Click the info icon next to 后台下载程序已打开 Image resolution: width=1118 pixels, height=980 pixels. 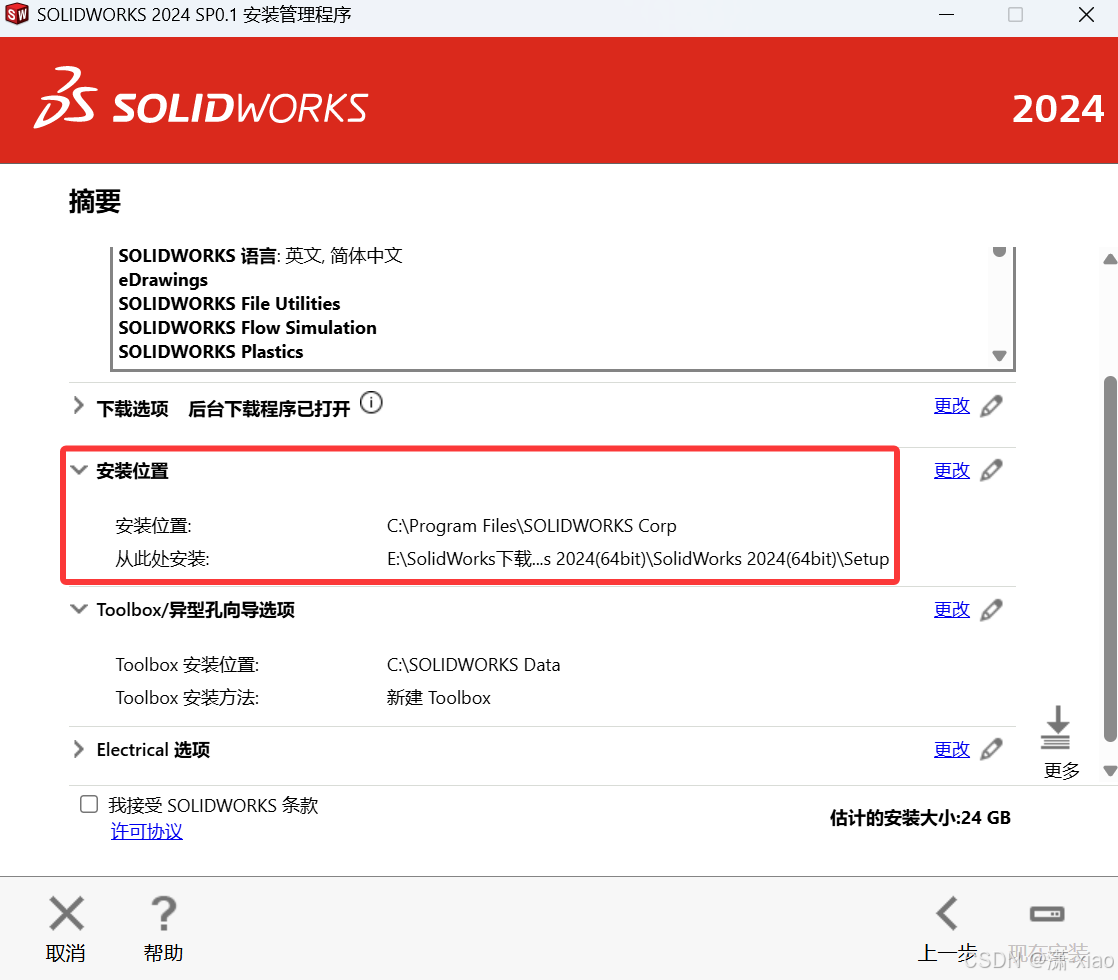371,403
